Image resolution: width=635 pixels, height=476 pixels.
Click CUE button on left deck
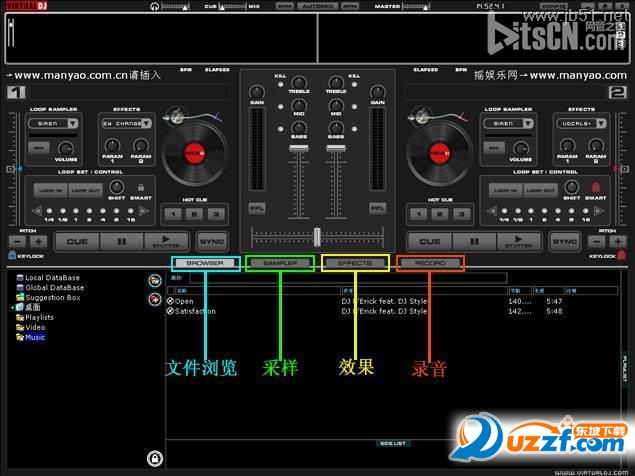pyautogui.click(x=77, y=241)
